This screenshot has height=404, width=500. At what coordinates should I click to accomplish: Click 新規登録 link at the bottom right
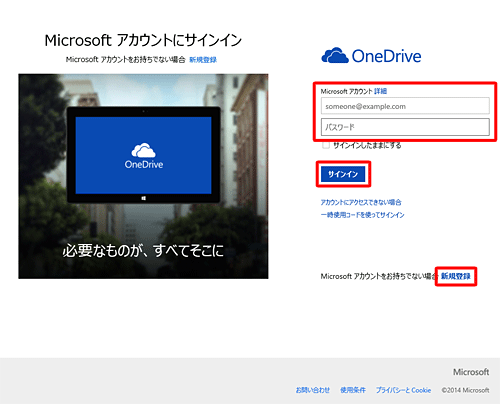click(456, 276)
